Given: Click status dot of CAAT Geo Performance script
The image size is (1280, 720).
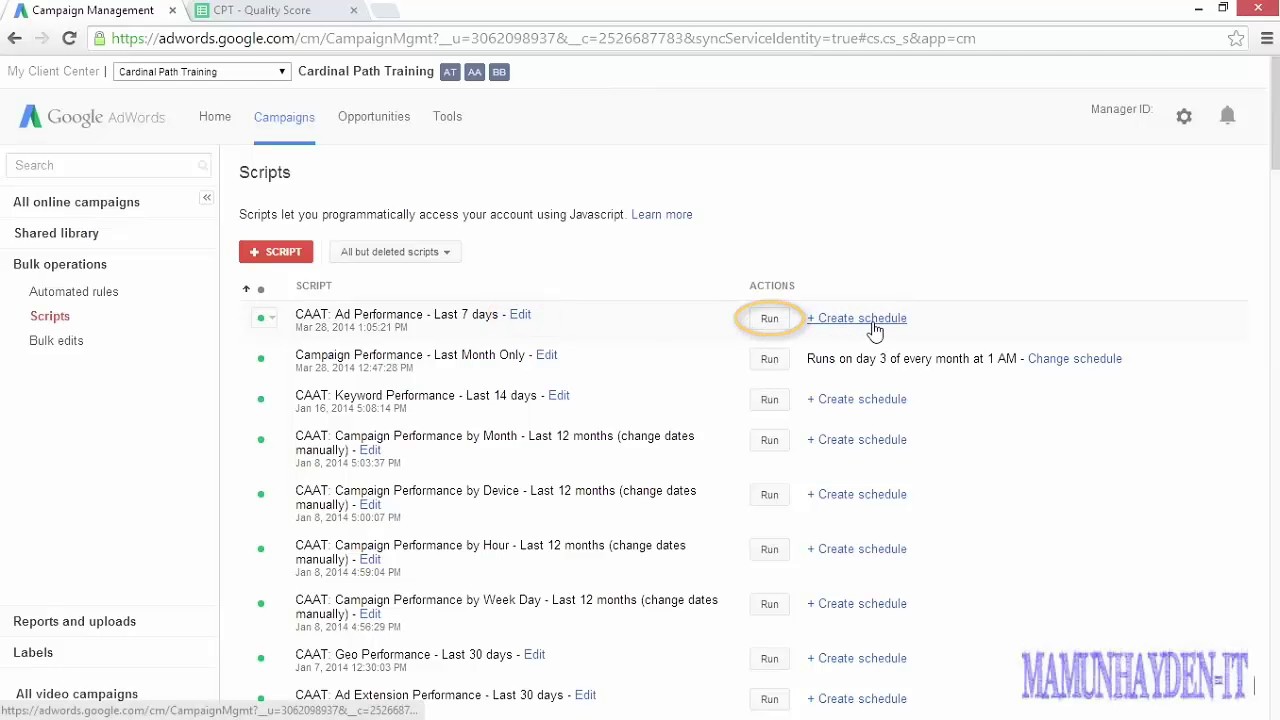Looking at the screenshot, I should click(261, 658).
